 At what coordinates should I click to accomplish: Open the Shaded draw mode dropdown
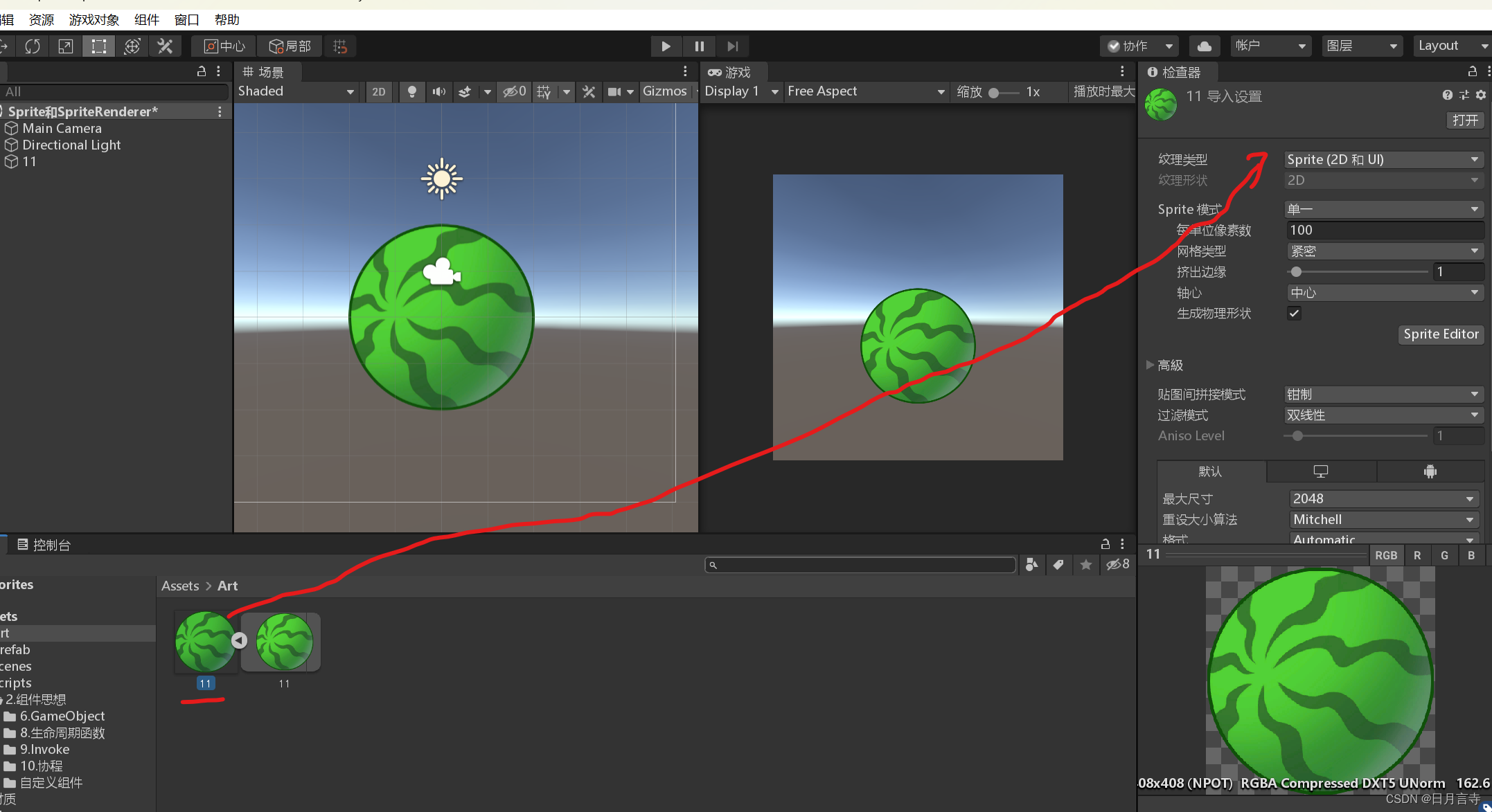pos(296,91)
